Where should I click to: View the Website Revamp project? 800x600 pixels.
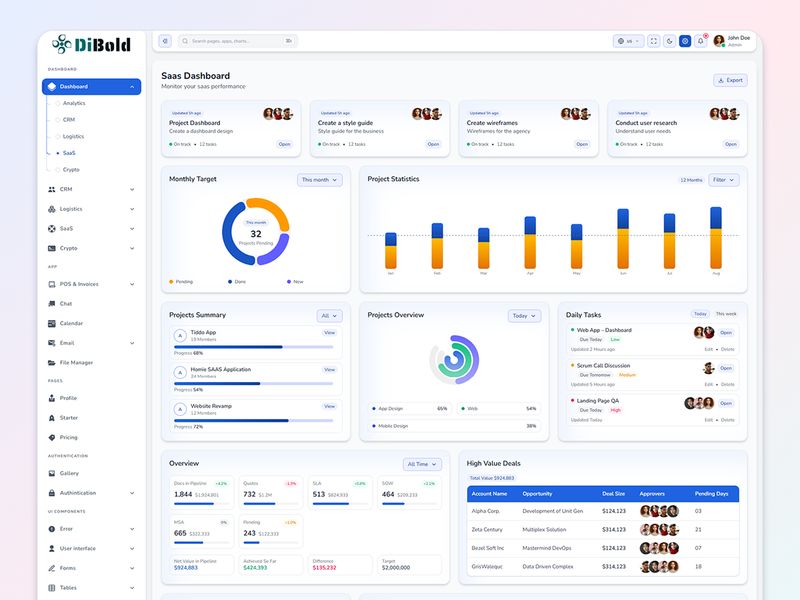[330, 407]
